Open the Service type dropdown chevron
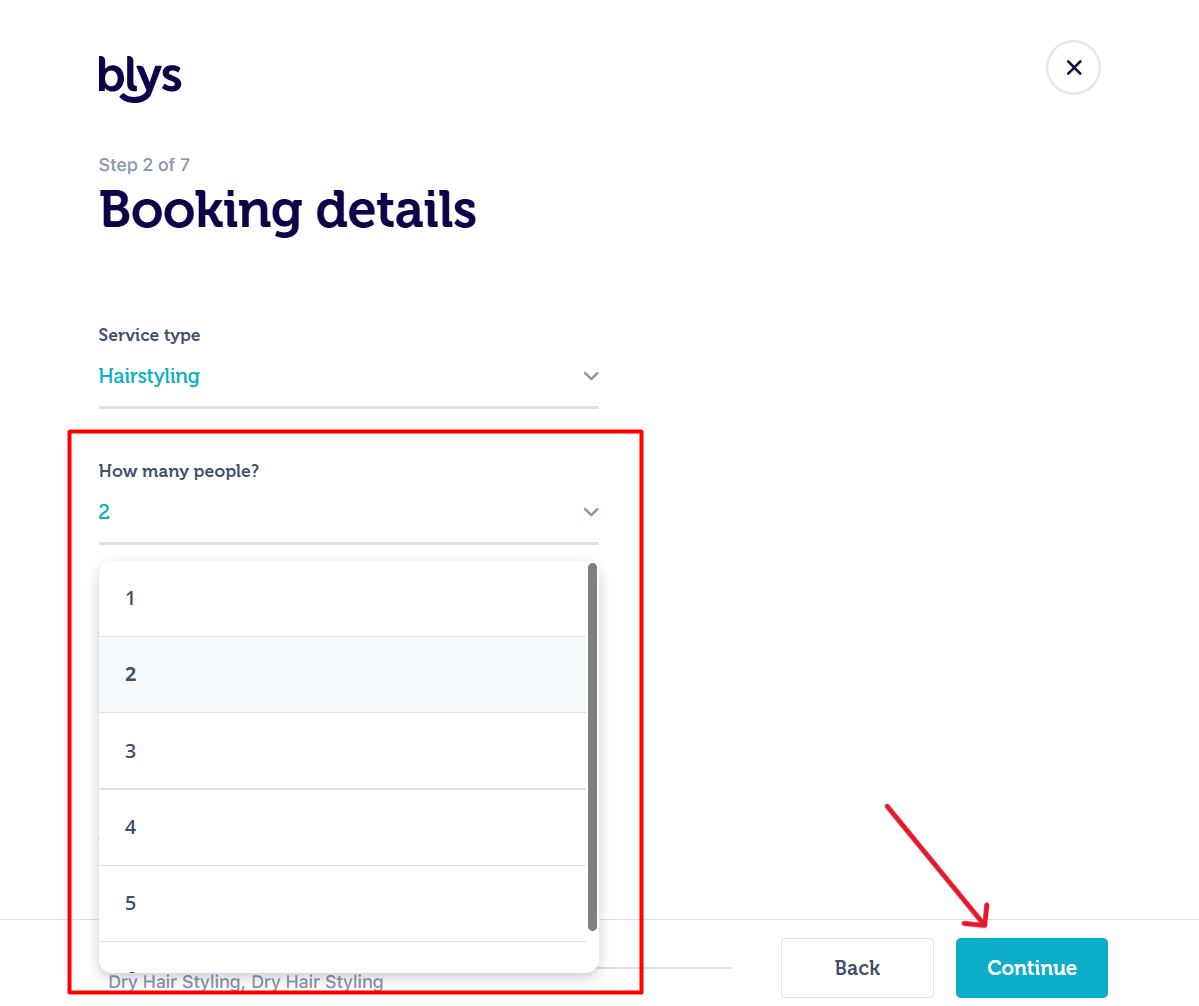This screenshot has height=1006, width=1199. point(590,376)
